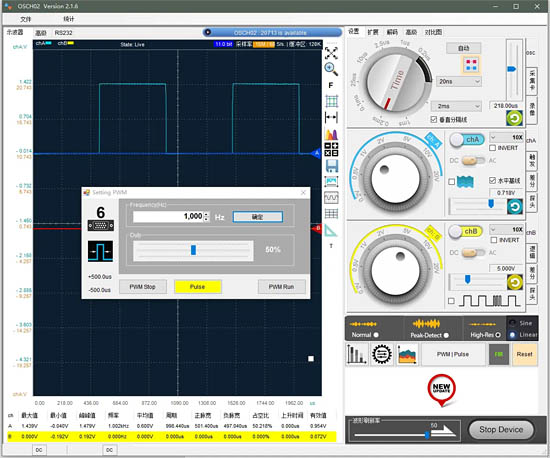Click the horizontal cursor measurement icon
Viewport: 550px width, 458px height.
(x=331, y=117)
